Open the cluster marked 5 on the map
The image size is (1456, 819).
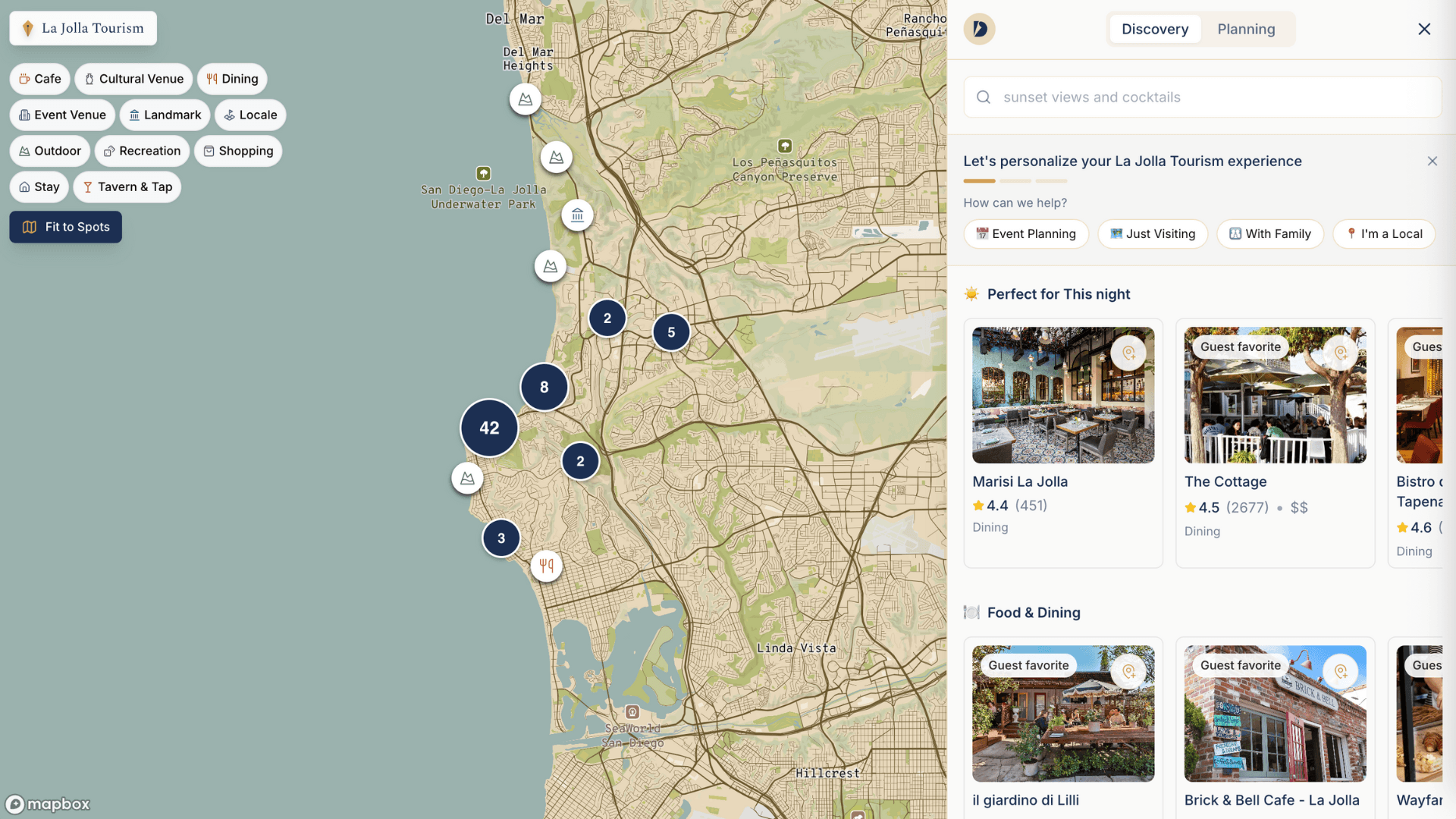tap(670, 331)
